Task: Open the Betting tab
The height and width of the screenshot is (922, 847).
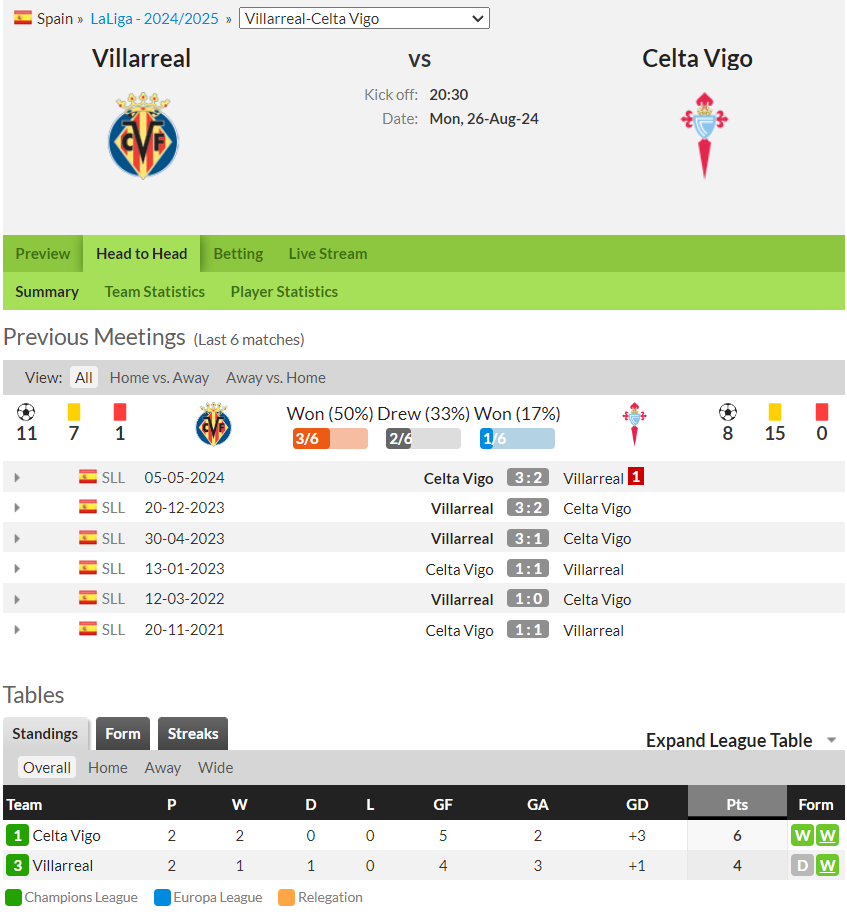Action: point(238,253)
